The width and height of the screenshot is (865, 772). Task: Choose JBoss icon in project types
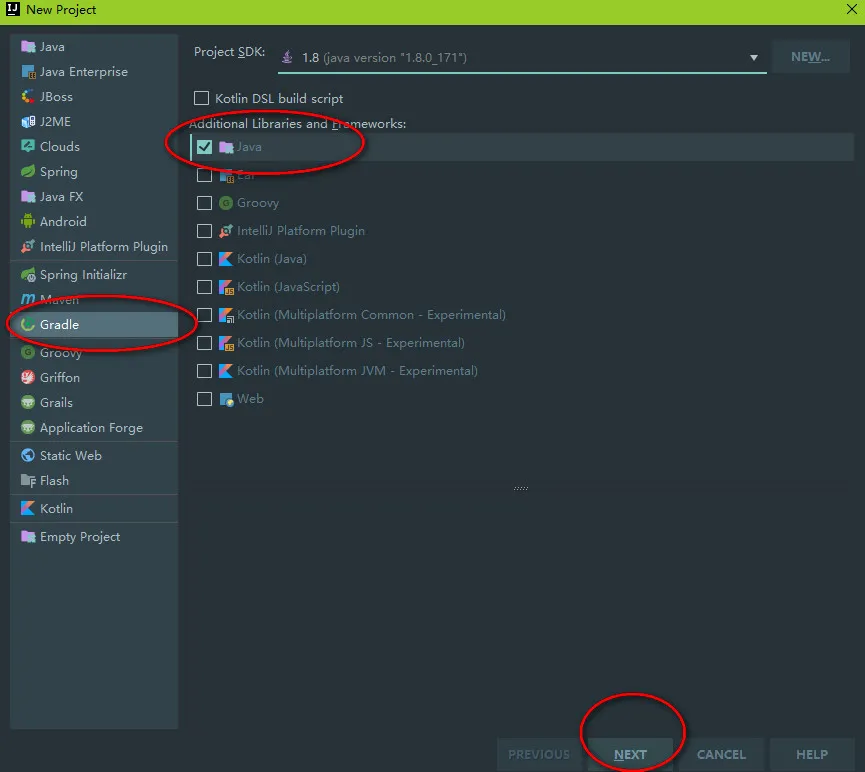pyautogui.click(x=28, y=97)
